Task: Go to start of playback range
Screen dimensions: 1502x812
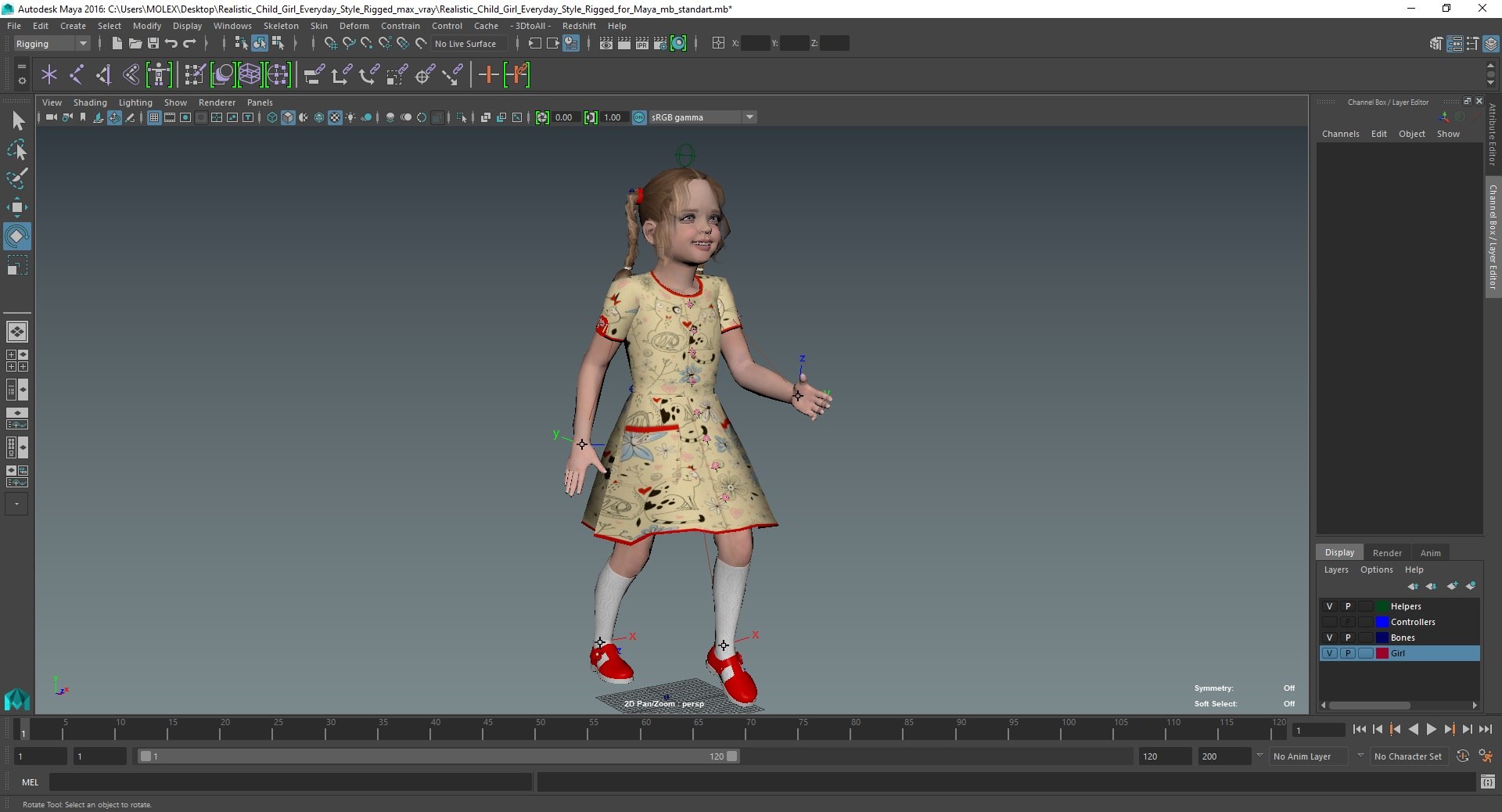Action: click(1359, 729)
